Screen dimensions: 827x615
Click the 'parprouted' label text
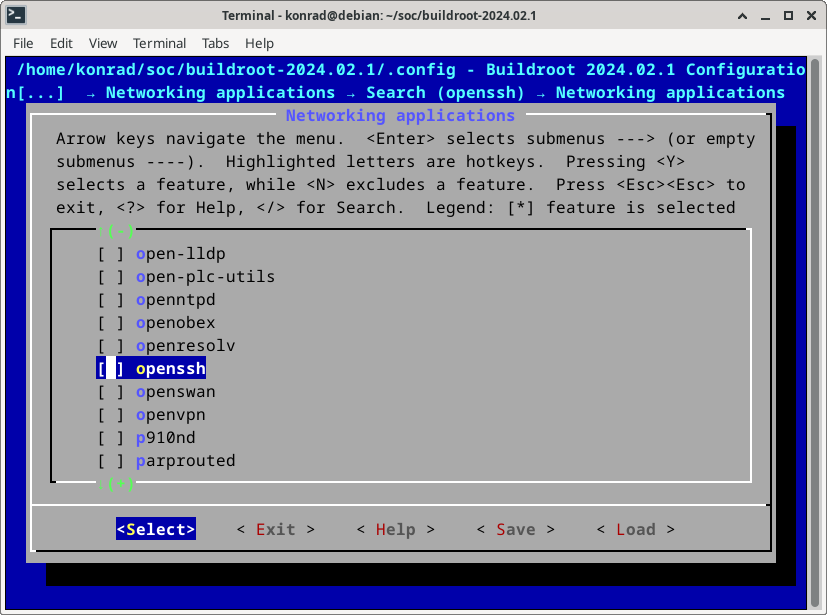click(186, 461)
